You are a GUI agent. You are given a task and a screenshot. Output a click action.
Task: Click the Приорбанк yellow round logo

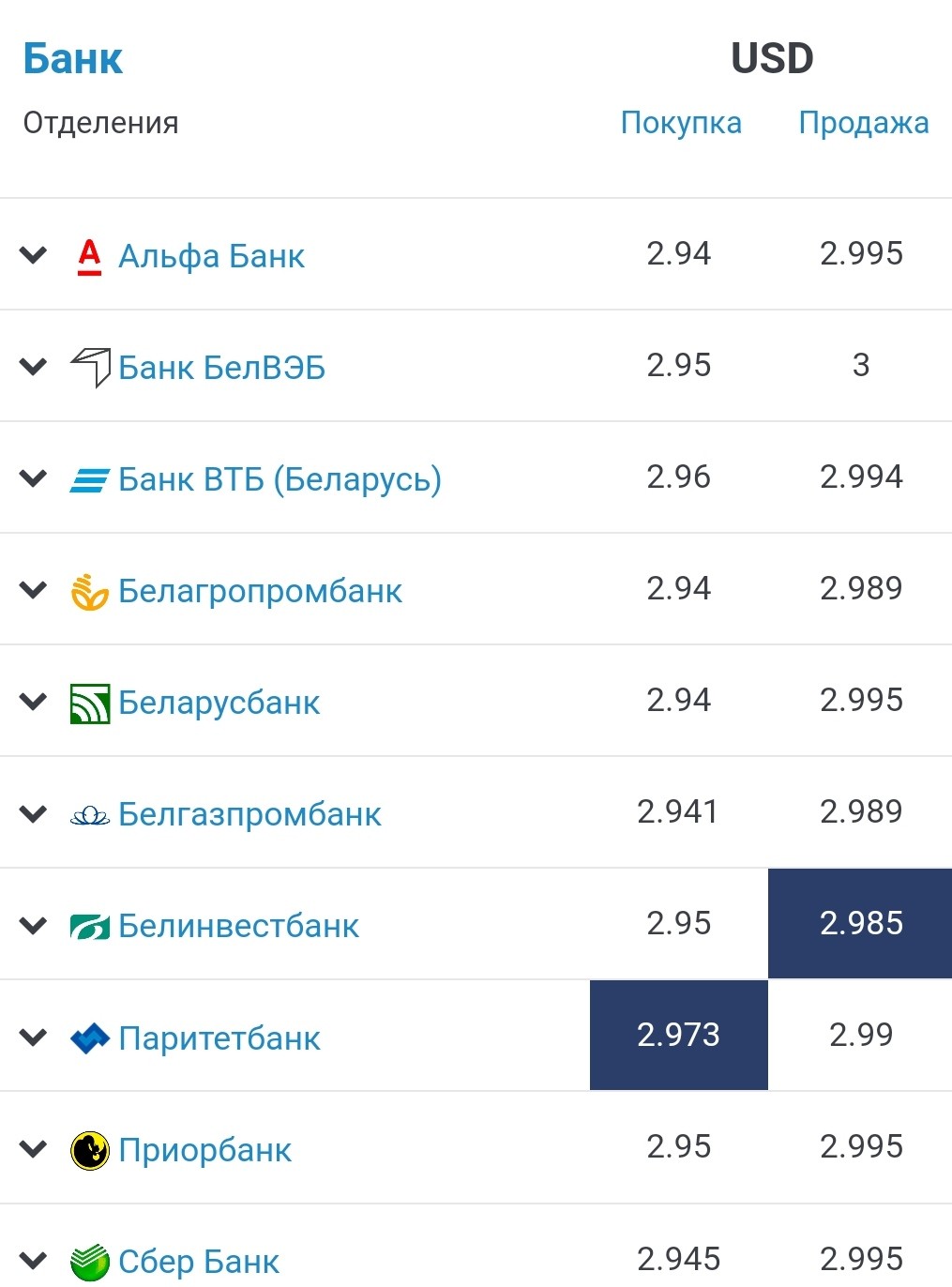point(90,1150)
